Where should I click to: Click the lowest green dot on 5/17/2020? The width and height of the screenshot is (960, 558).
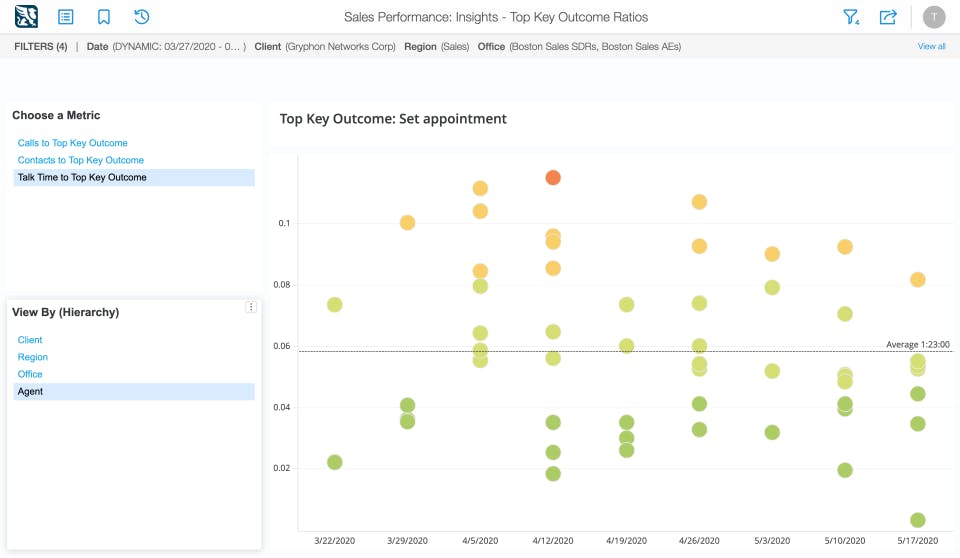[918, 520]
